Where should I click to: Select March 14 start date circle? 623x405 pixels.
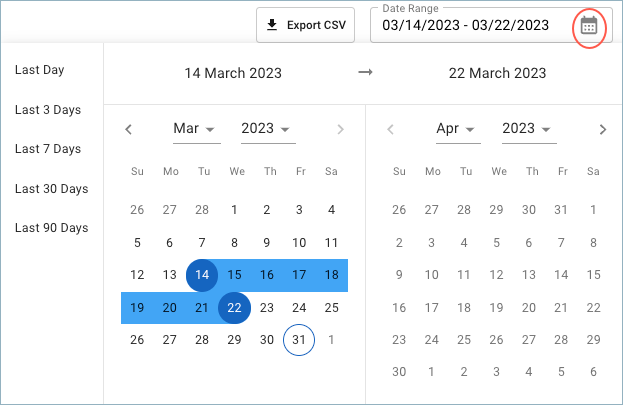coord(202,275)
